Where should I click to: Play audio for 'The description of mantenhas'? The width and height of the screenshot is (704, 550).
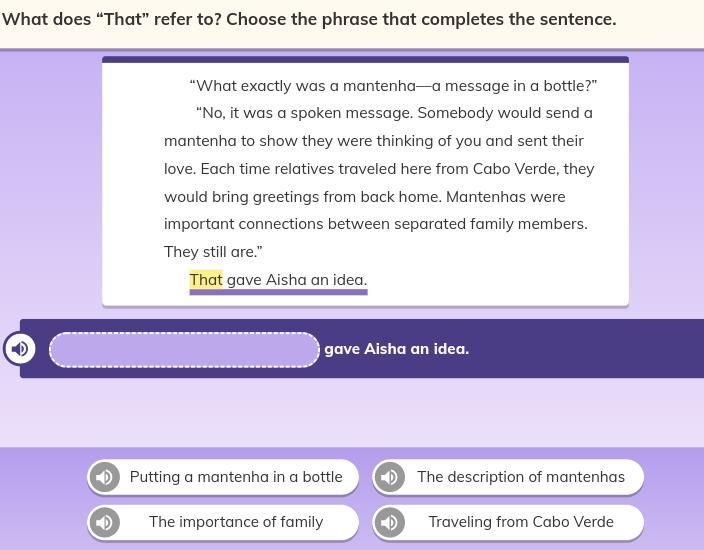389,477
